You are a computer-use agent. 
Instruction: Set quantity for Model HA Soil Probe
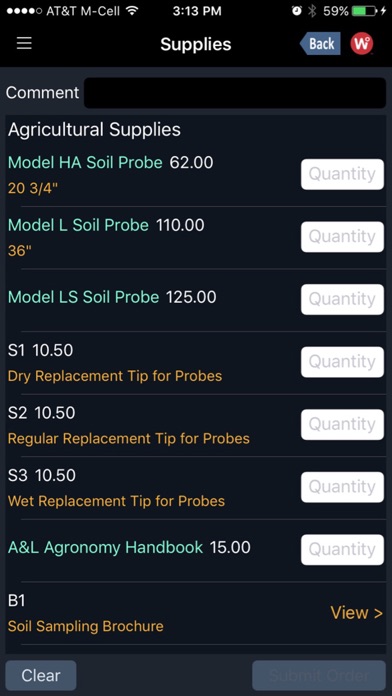(342, 174)
